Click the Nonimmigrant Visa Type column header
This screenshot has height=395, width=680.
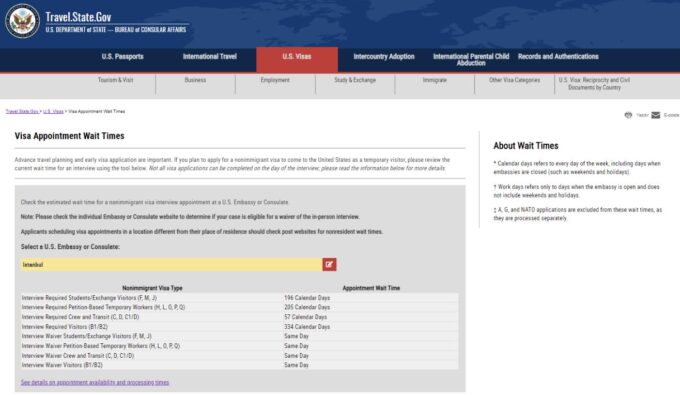point(152,288)
